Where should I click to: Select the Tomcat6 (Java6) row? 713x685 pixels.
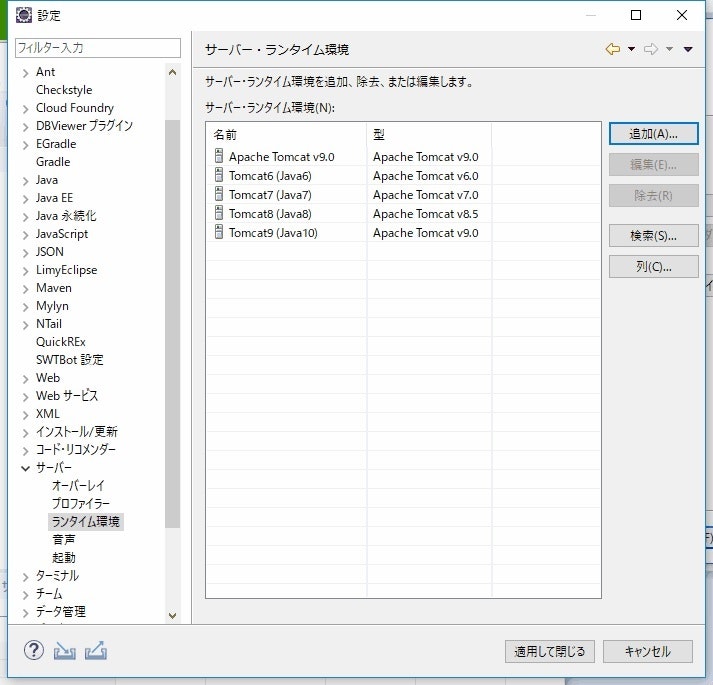tap(270, 176)
